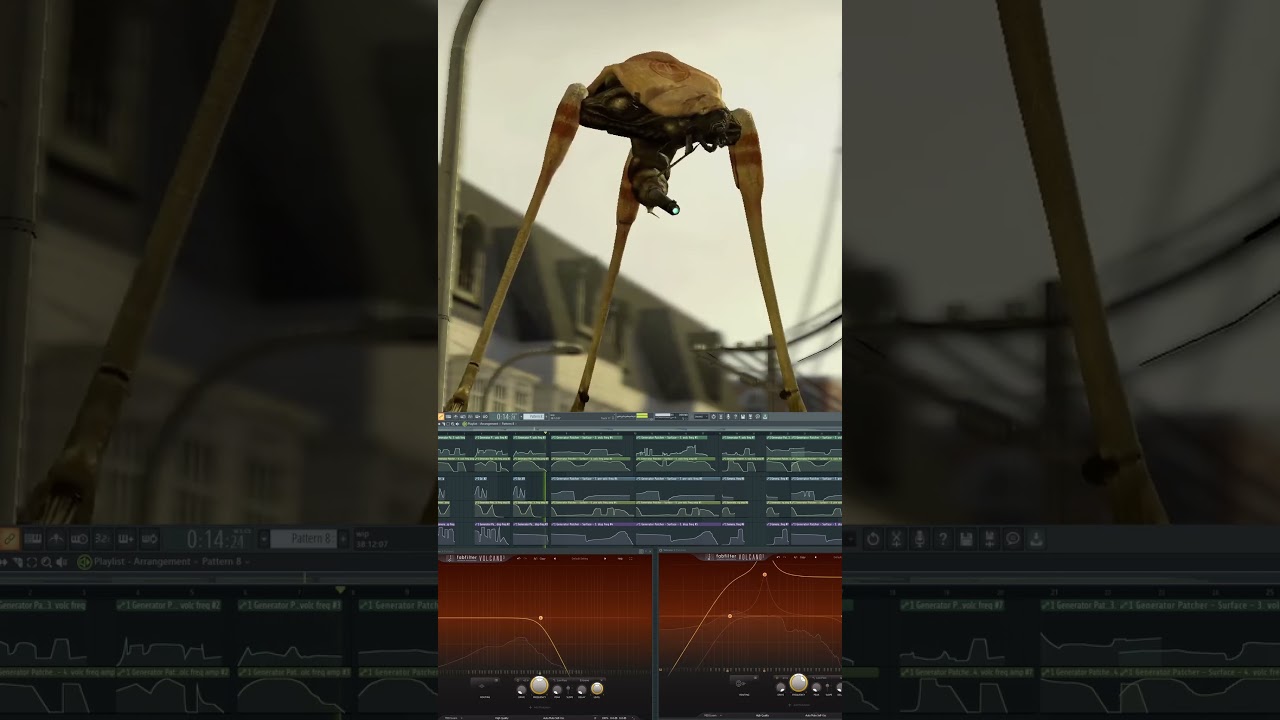Click the speech-bubble icon in the blurred enlarged toolbar
1280x720 pixels.
click(x=1013, y=539)
